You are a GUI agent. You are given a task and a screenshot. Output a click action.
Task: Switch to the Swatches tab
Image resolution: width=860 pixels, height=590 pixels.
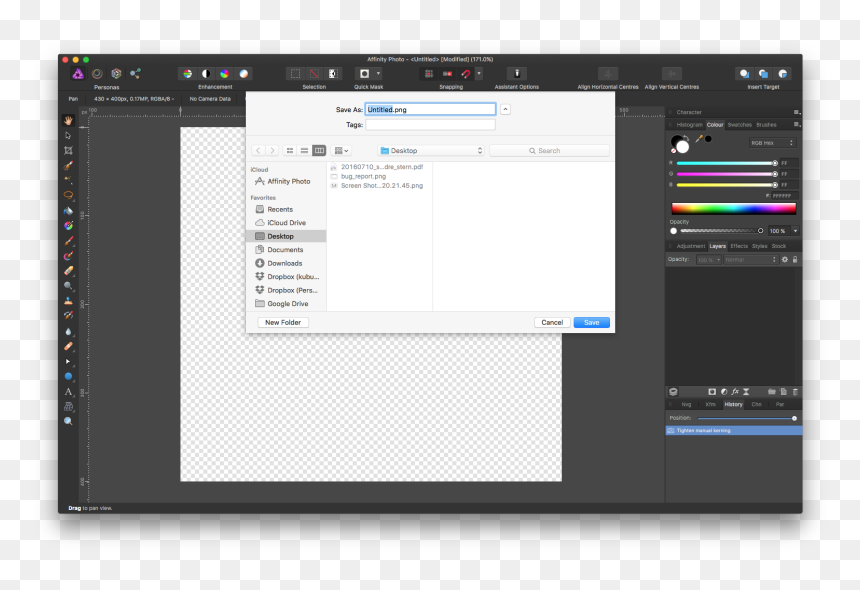click(x=739, y=125)
